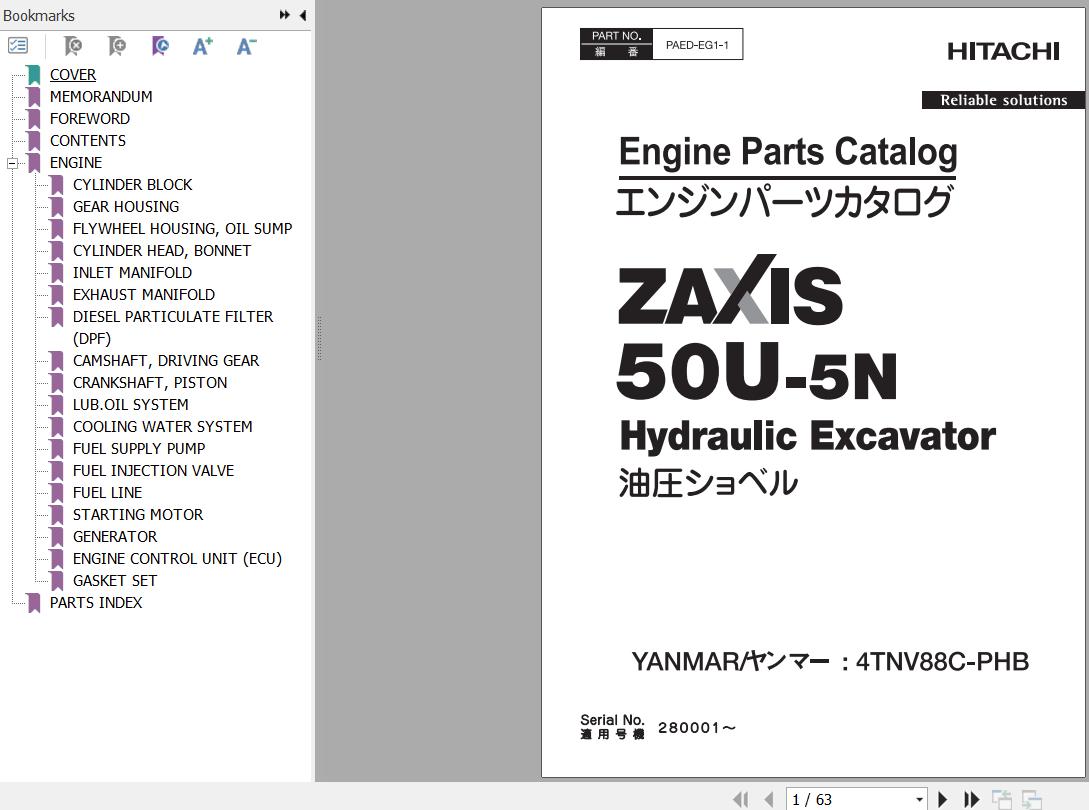Go to the previous page arrow
The height and width of the screenshot is (810, 1089).
tap(769, 800)
